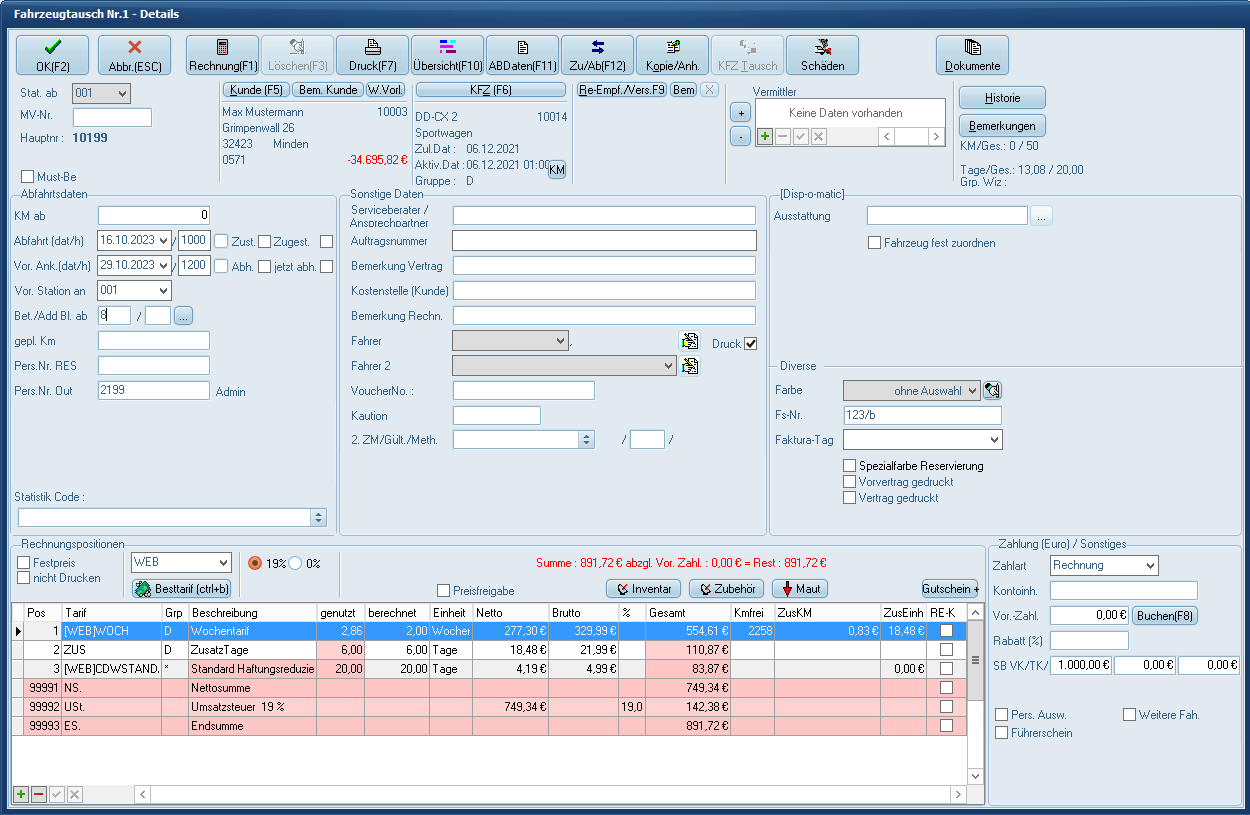Screen dimensions: 1250x815
Task: Enable the Must-Be checkbox
Action: click(x=28, y=177)
